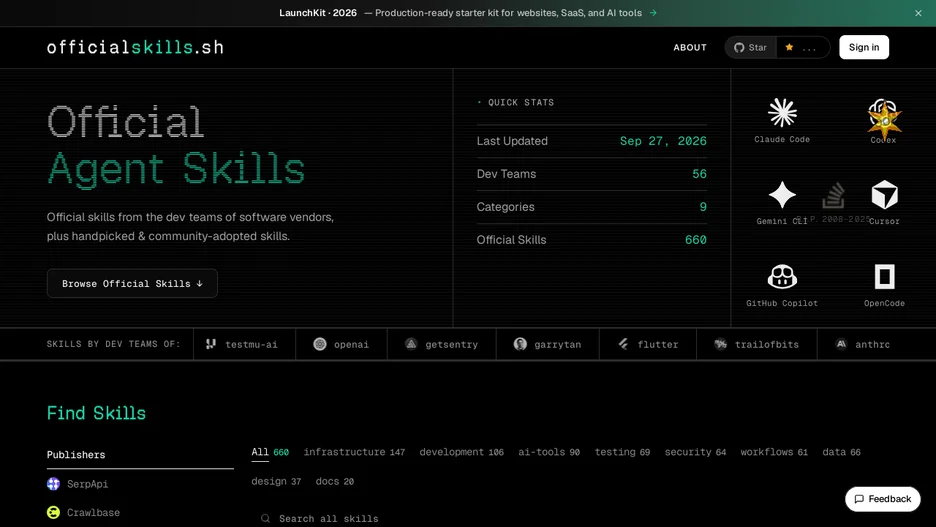Screen dimensions: 936x527
Task: Dismiss the LaunchKit announcement banner
Action: (x=918, y=13)
